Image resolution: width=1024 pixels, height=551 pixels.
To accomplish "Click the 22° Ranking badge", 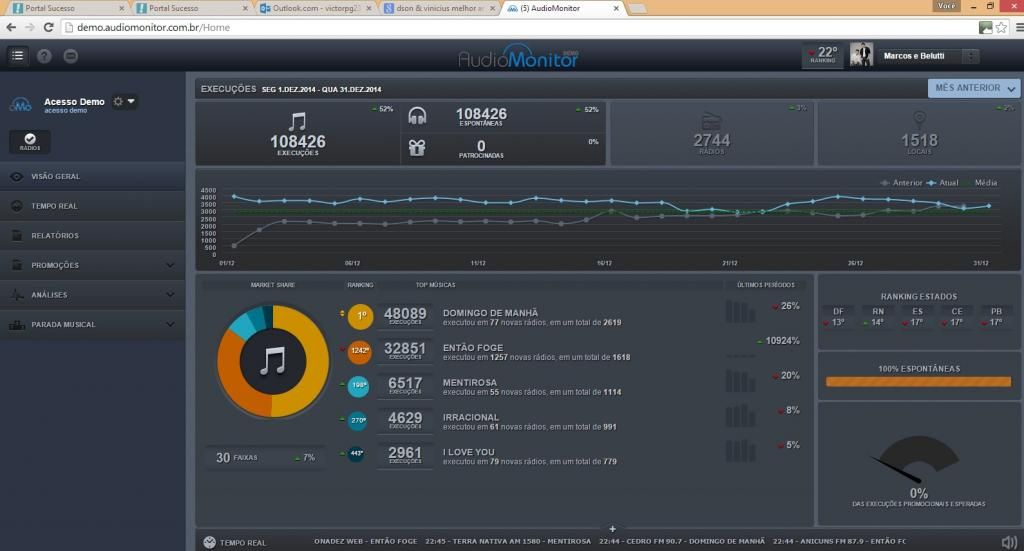I will pos(822,56).
